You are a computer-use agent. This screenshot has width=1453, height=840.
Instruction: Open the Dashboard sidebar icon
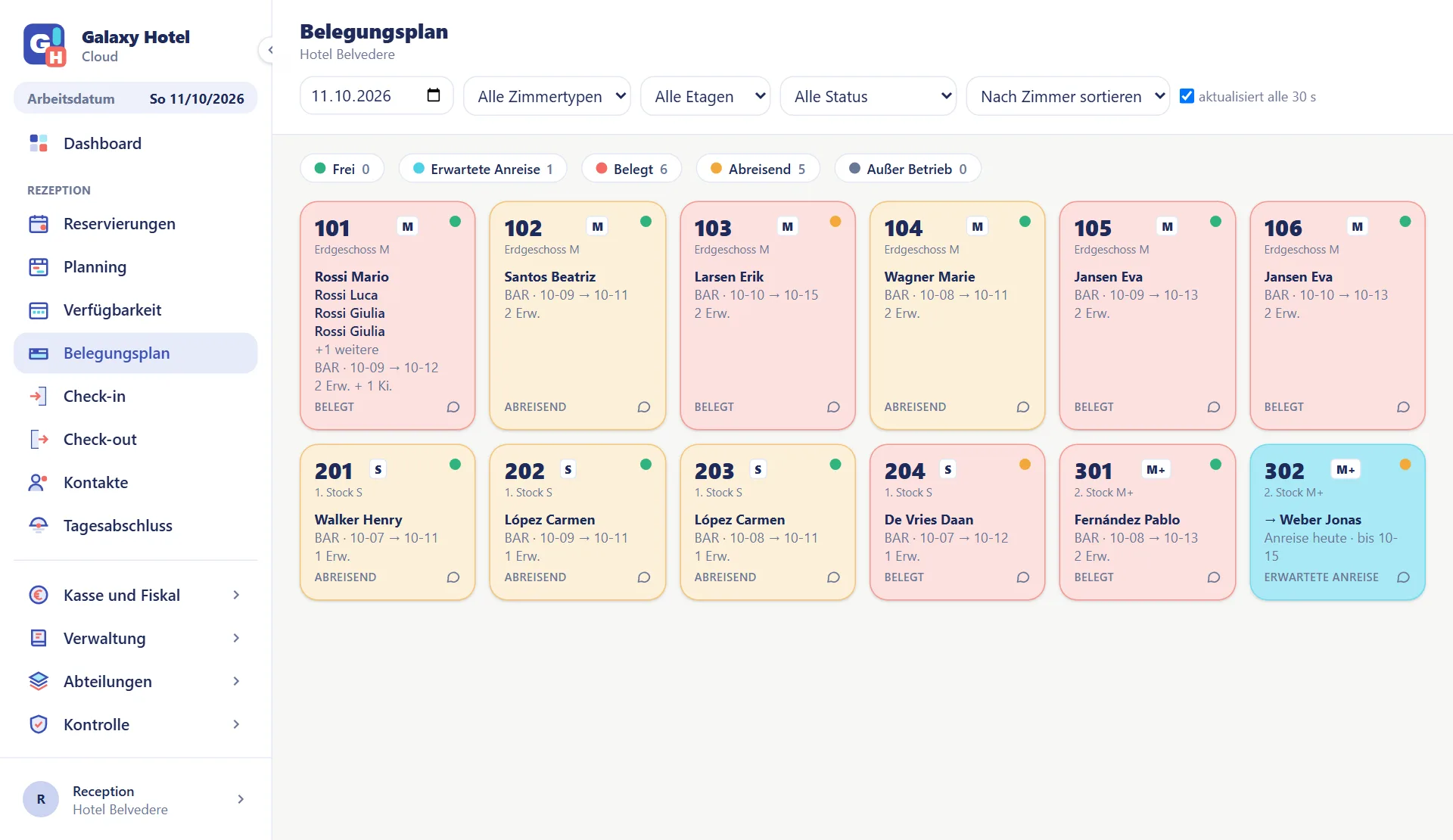pos(39,143)
